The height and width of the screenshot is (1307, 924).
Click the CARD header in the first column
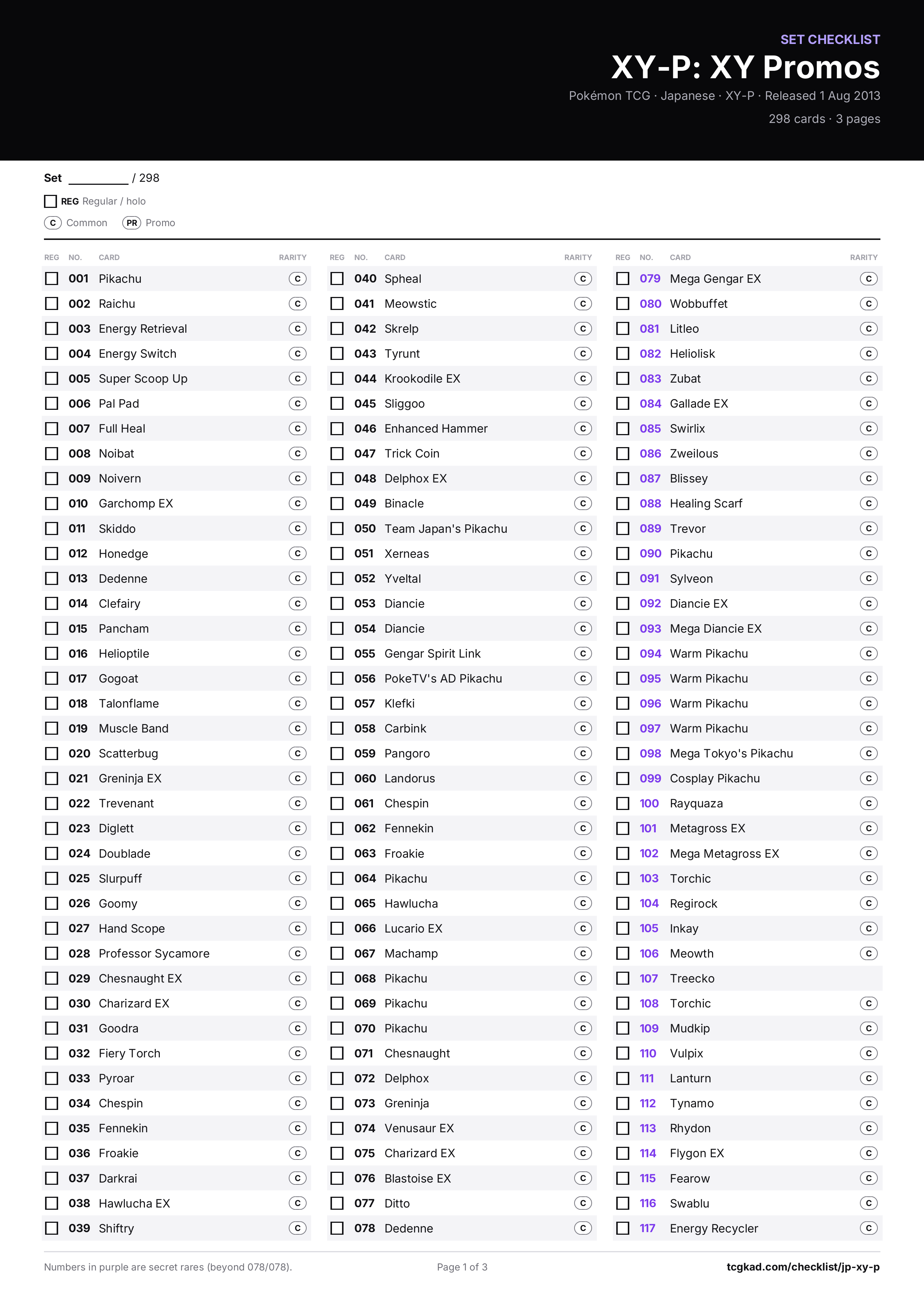(x=109, y=257)
